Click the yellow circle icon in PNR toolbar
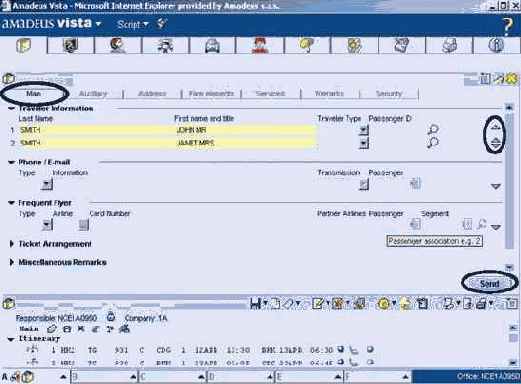 384,304
